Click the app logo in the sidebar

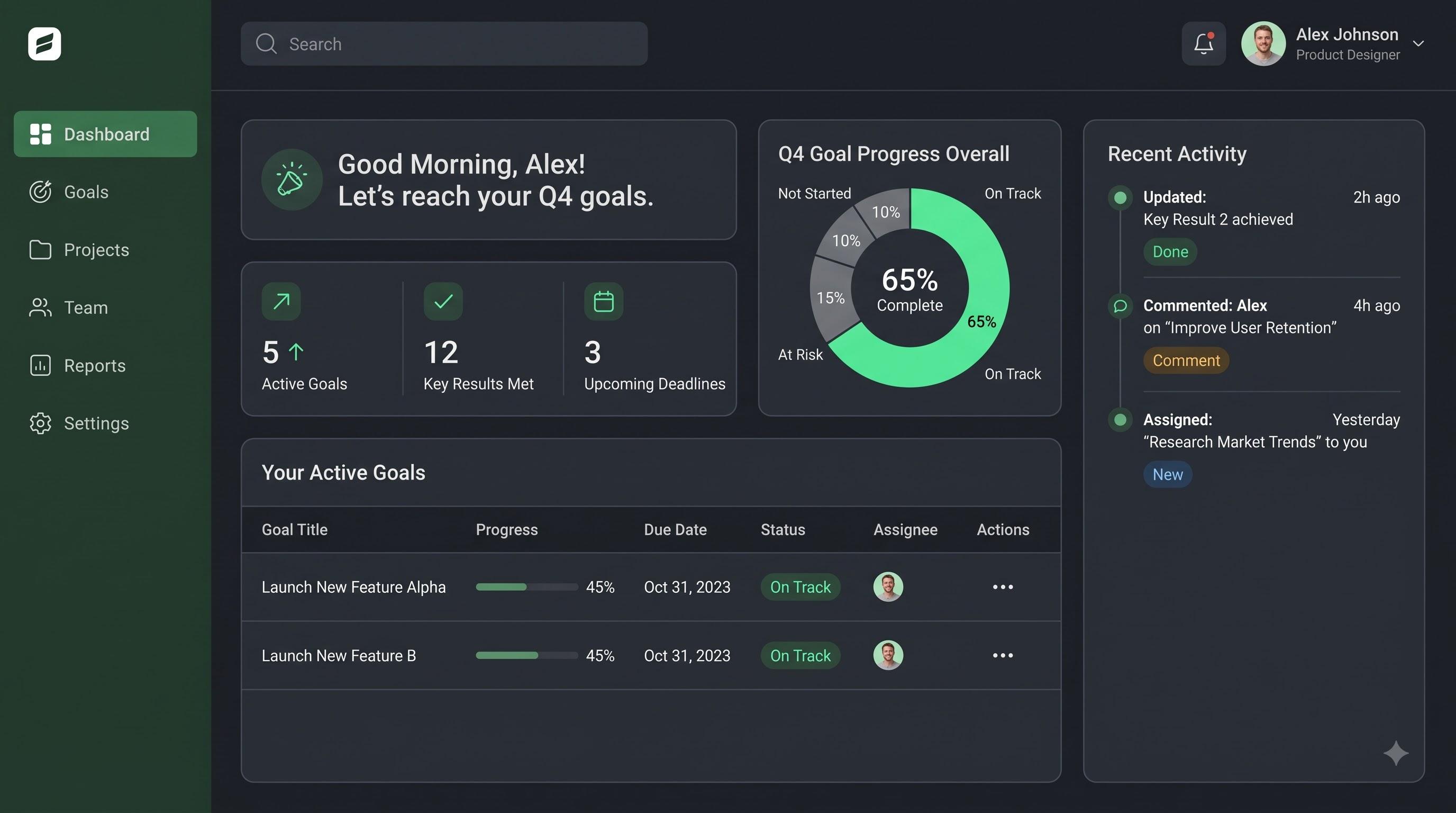[x=44, y=43]
